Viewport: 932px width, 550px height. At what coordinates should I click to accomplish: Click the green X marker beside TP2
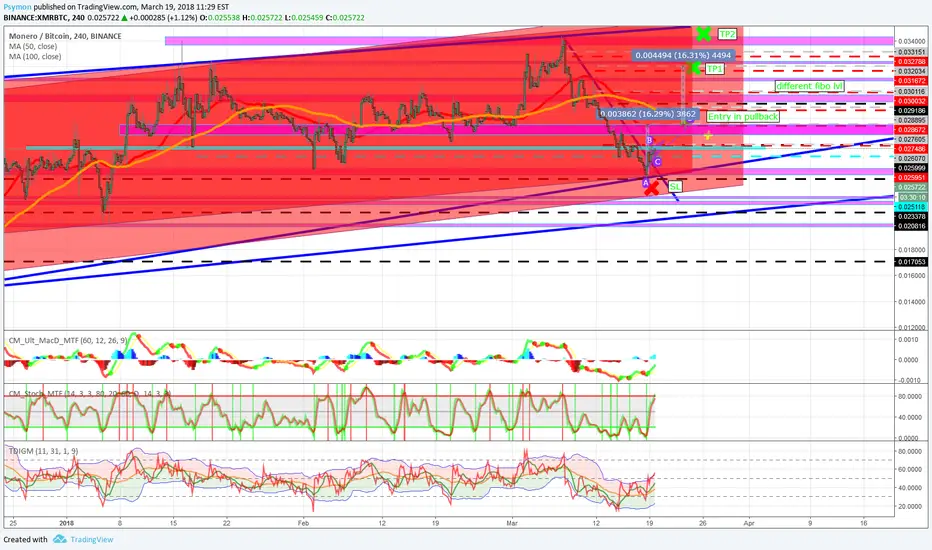point(703,34)
